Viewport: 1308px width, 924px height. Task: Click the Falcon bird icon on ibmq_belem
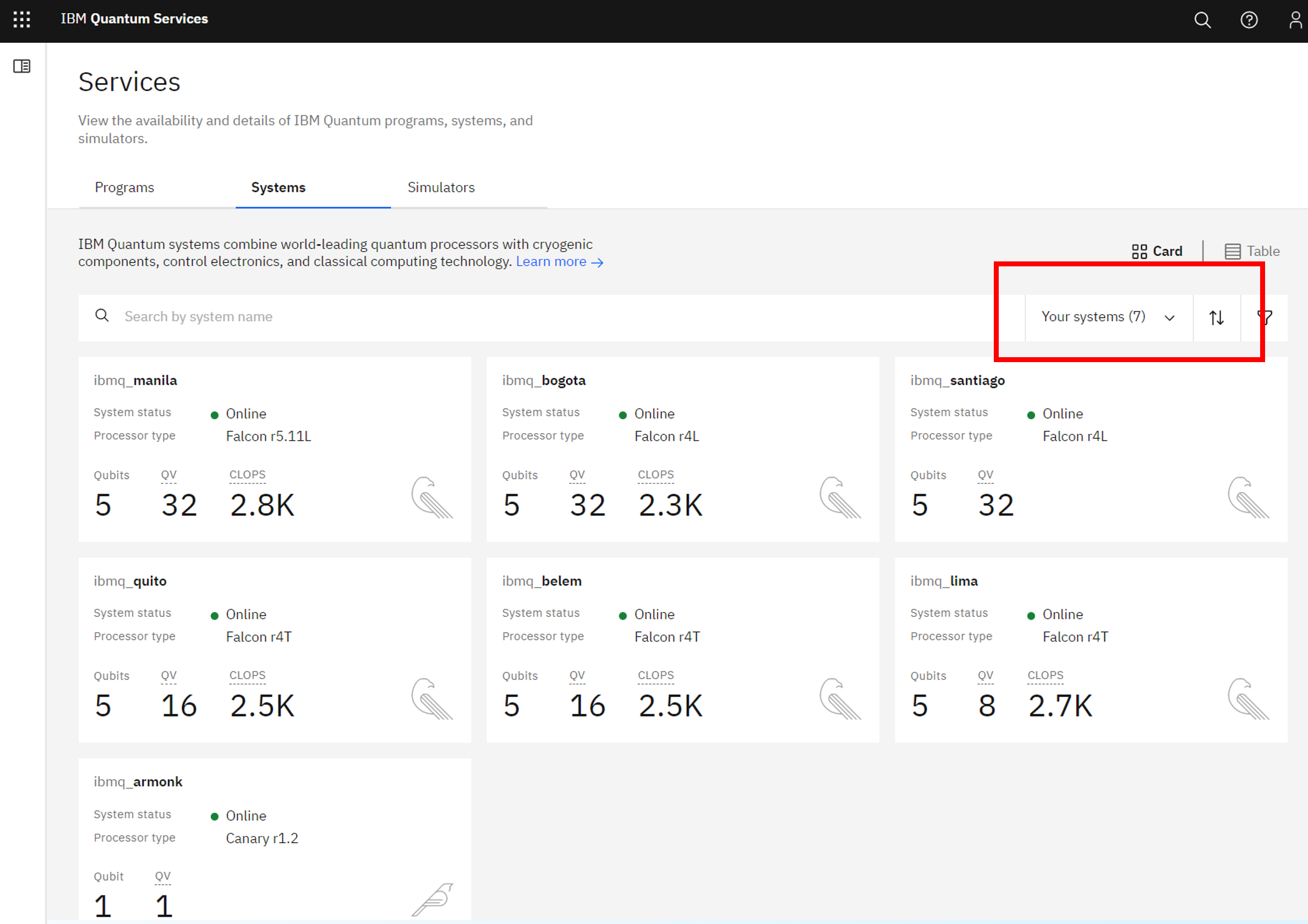pyautogui.click(x=840, y=698)
